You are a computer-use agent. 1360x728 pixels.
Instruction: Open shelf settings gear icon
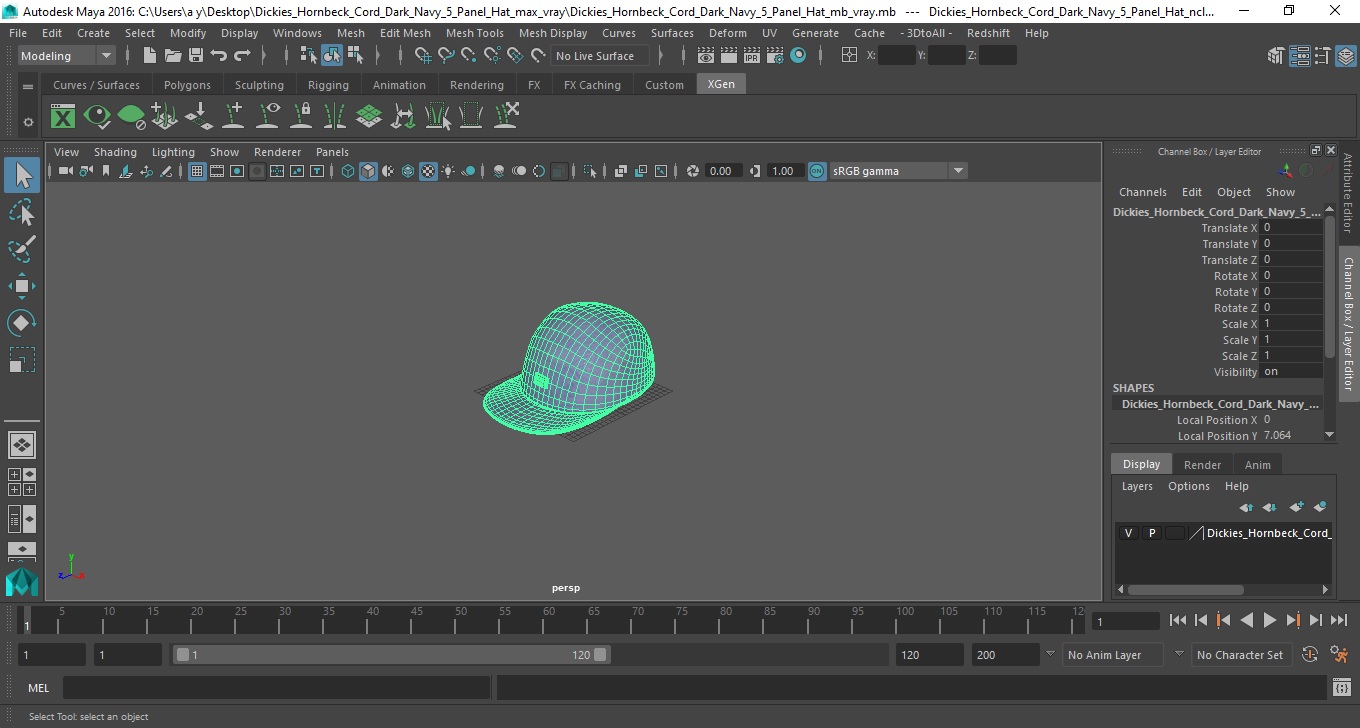[28, 122]
